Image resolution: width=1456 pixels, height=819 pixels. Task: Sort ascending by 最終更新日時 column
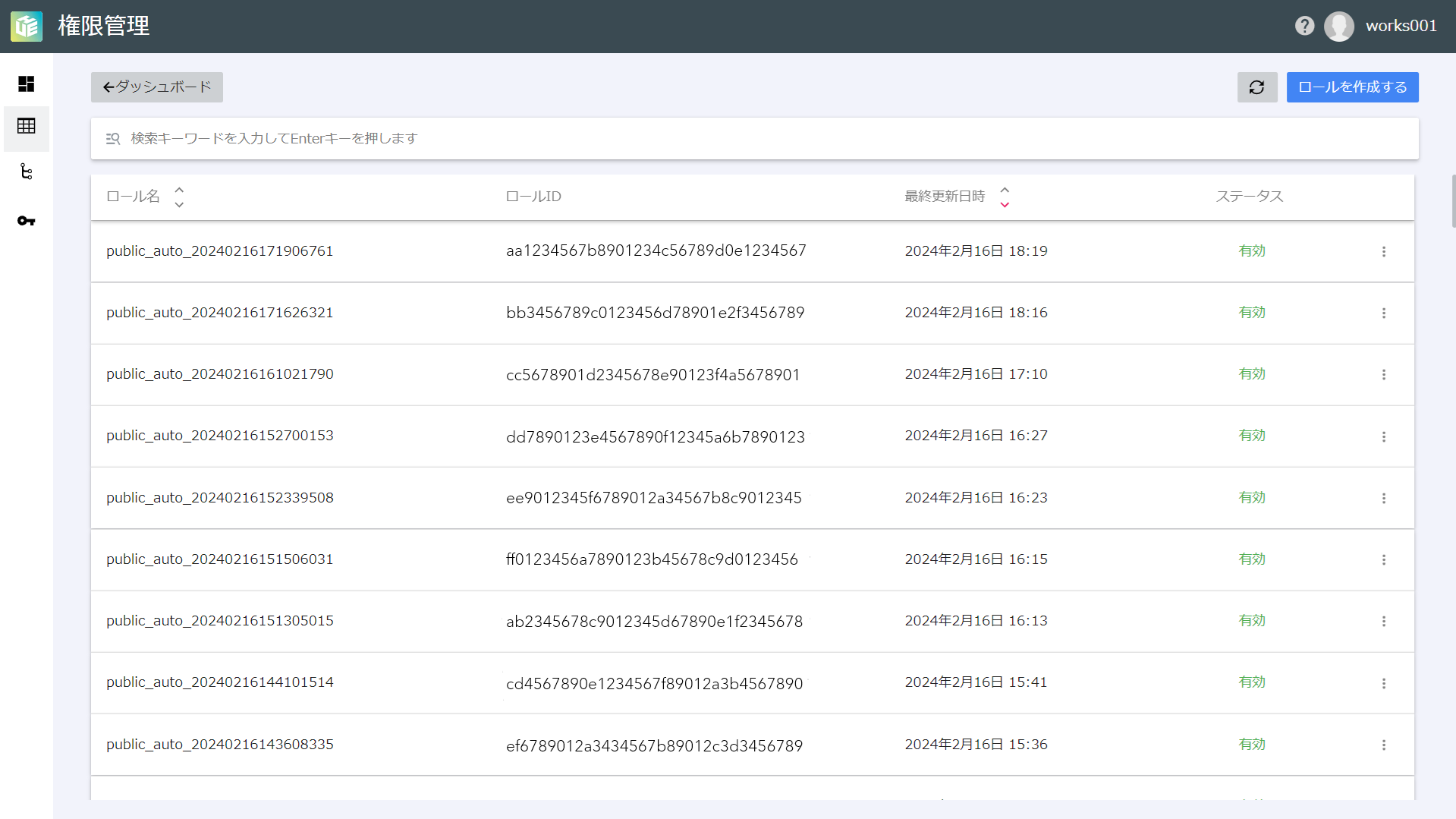tap(1005, 190)
